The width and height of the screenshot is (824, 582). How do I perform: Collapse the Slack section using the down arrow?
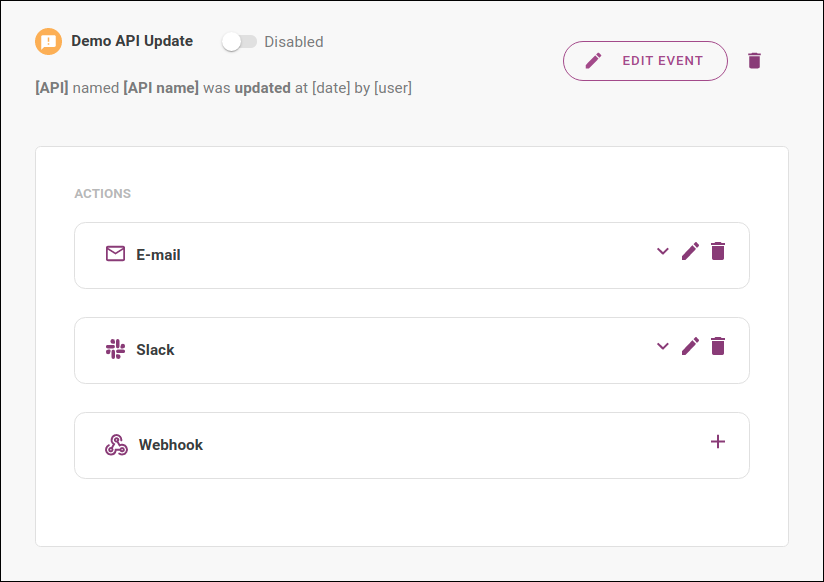coord(662,347)
